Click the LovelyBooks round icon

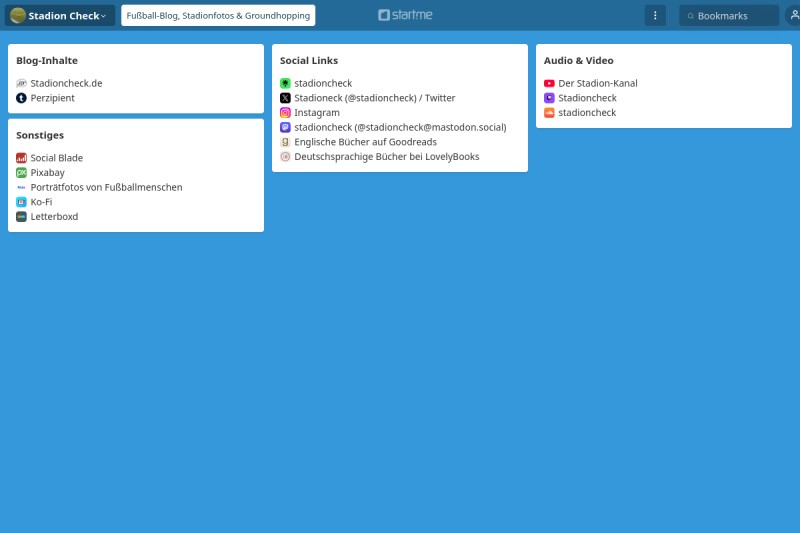pos(285,157)
